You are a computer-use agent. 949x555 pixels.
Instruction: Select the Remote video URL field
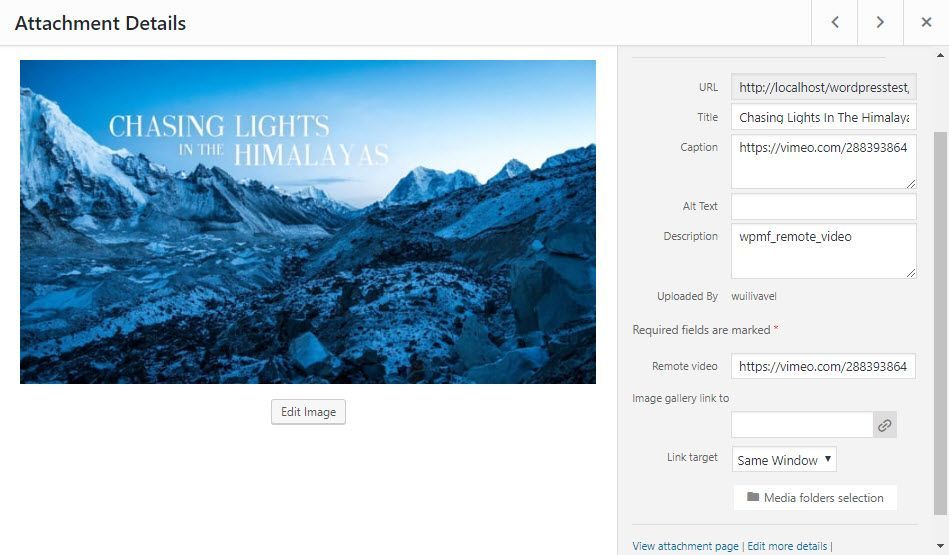(823, 366)
